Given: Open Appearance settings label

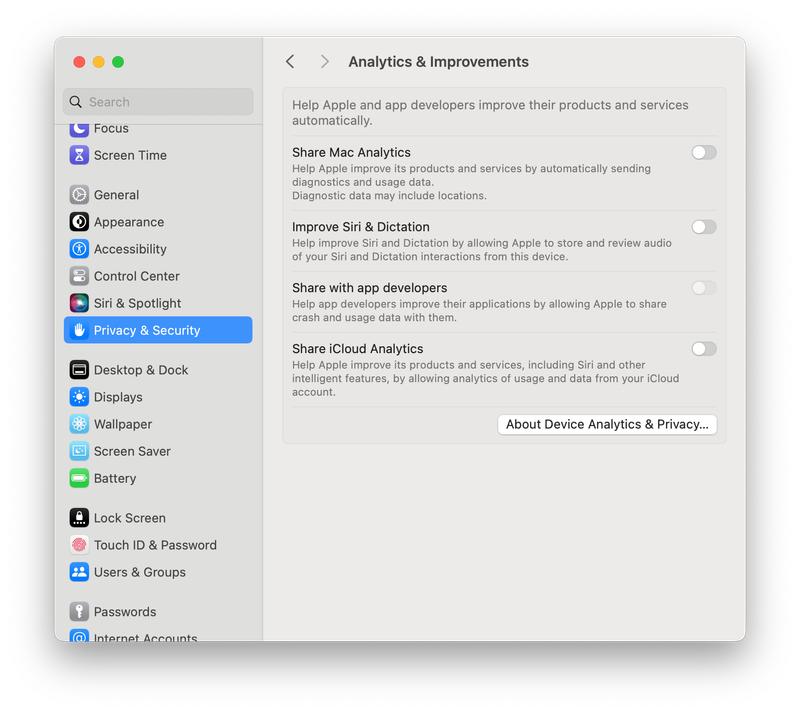Looking at the screenshot, I should point(129,222).
